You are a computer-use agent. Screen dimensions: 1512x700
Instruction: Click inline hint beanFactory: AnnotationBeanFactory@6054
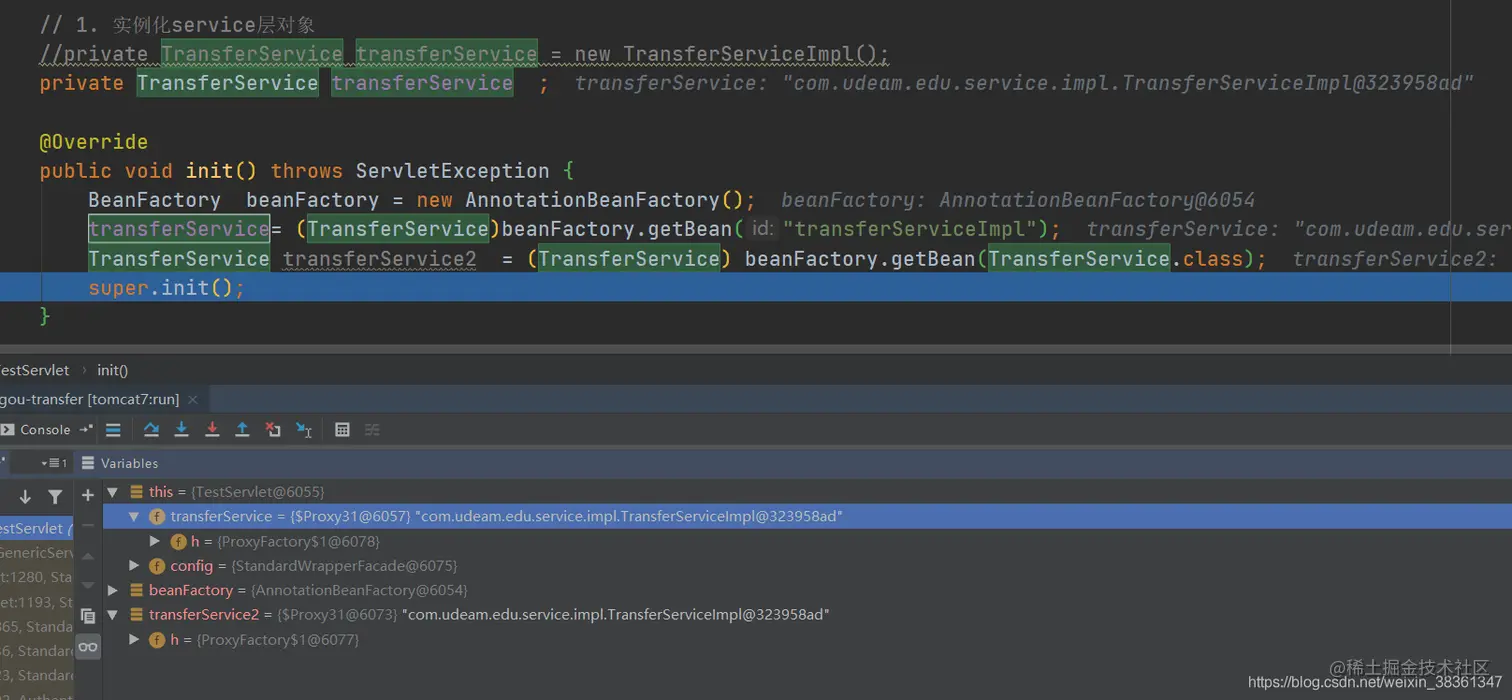1018,200
